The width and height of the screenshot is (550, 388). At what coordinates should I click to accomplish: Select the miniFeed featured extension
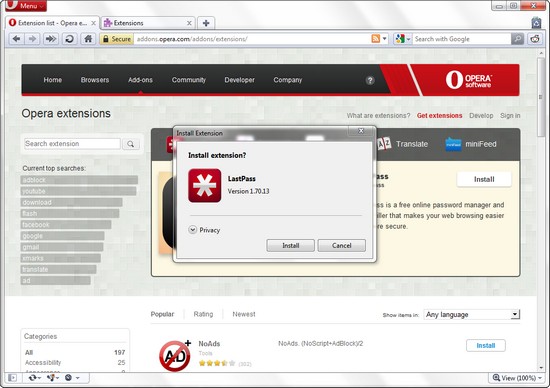click(x=471, y=144)
